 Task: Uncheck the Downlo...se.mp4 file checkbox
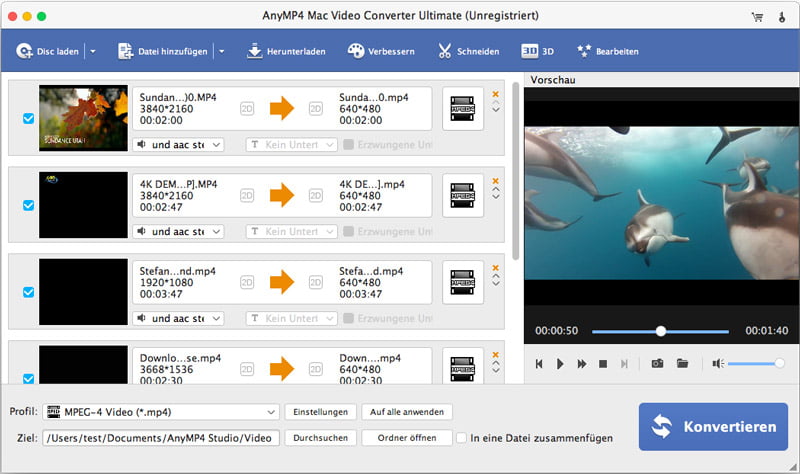[29, 379]
